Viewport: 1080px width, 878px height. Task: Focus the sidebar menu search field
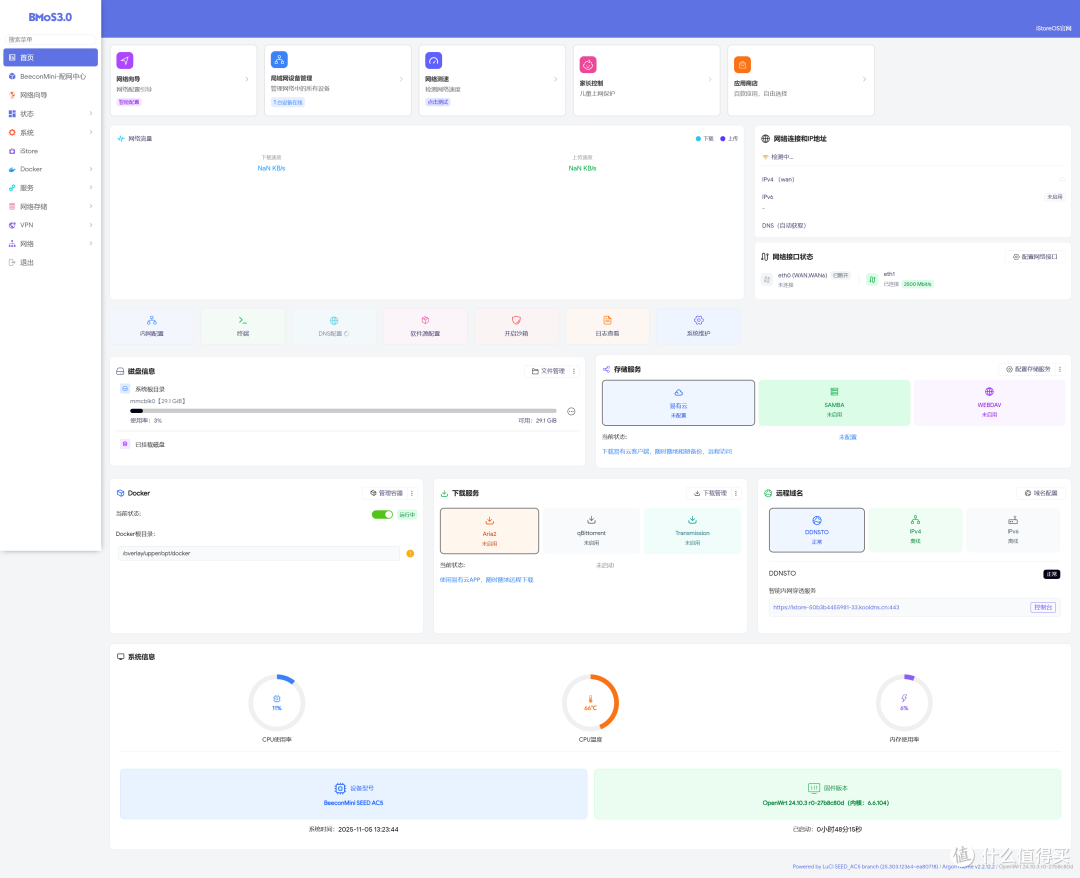[50, 39]
